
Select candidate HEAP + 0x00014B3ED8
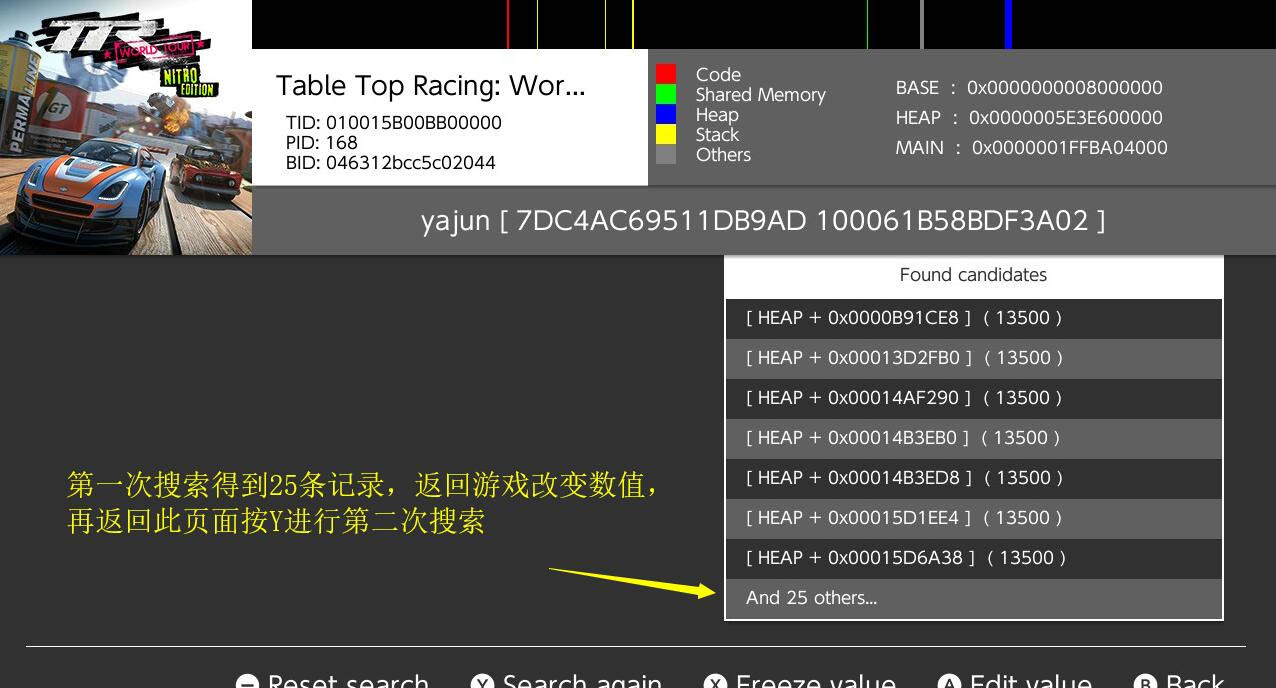click(x=974, y=478)
